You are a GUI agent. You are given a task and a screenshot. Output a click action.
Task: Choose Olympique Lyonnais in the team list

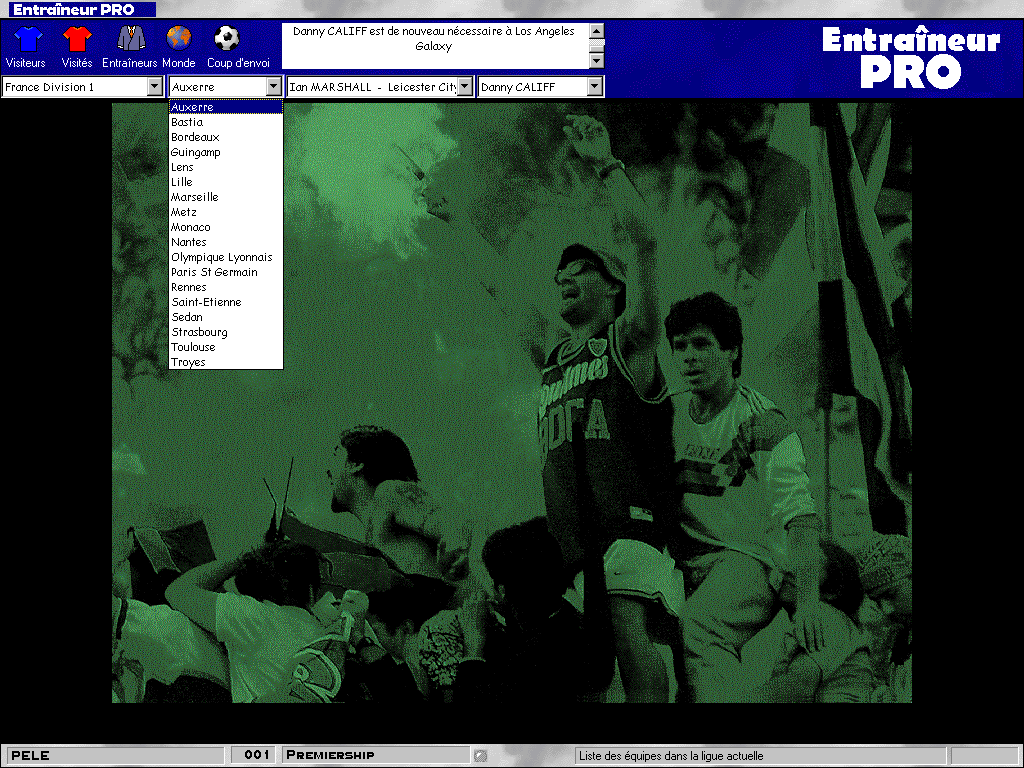(221, 257)
